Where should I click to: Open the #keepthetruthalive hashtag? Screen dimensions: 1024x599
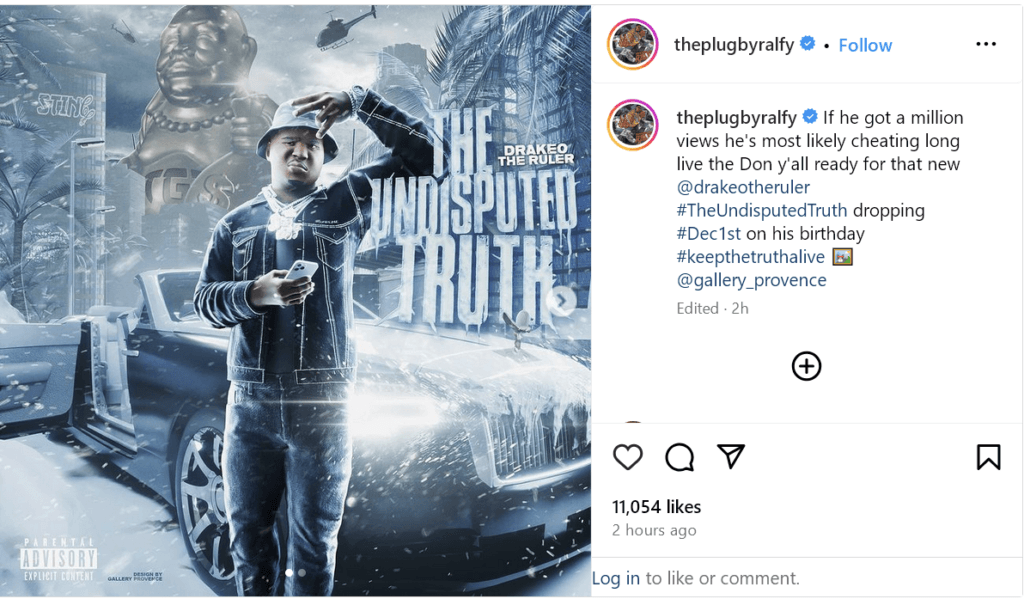pyautogui.click(x=750, y=257)
